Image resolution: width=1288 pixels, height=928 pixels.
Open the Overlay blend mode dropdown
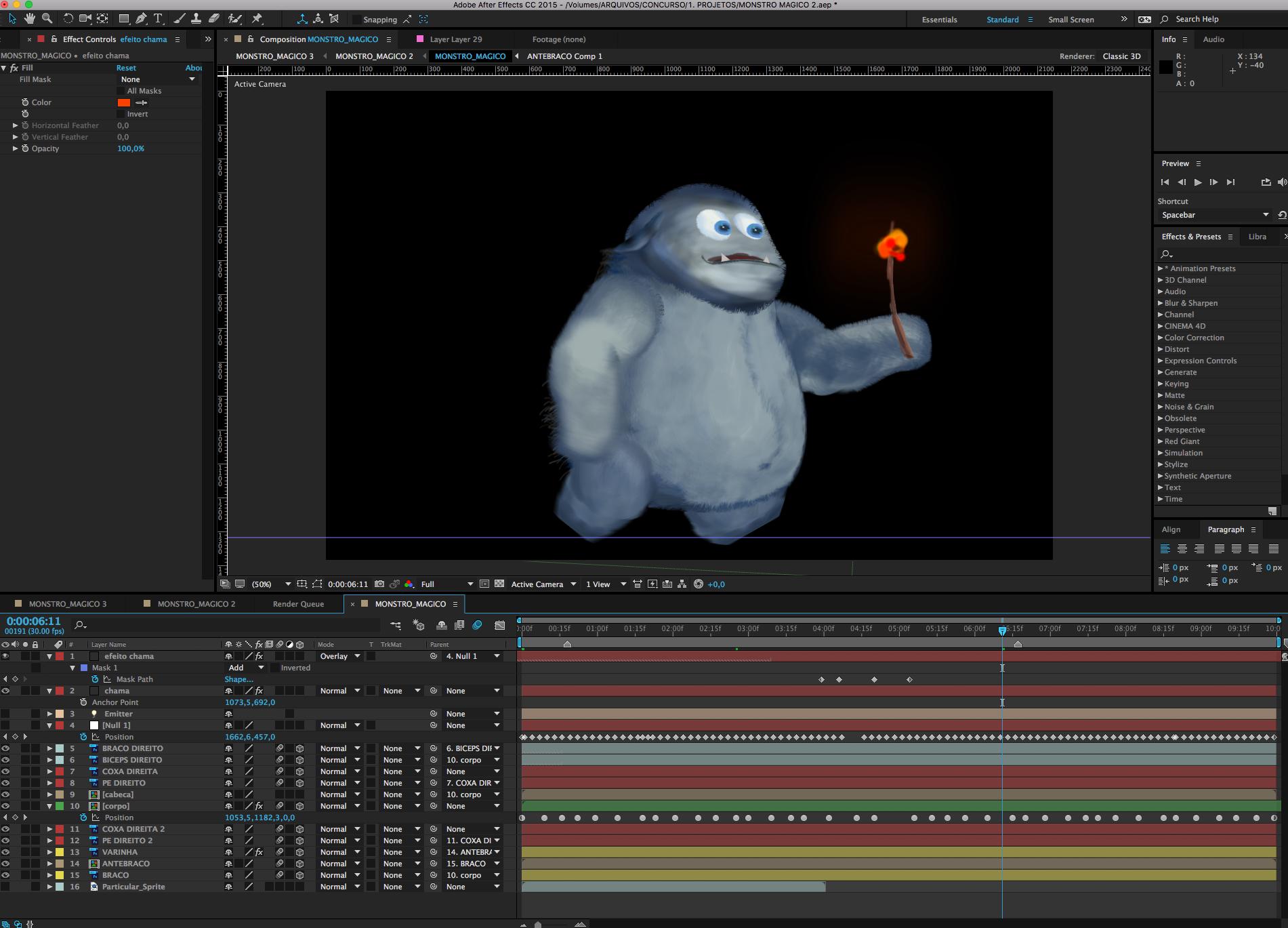coord(340,656)
